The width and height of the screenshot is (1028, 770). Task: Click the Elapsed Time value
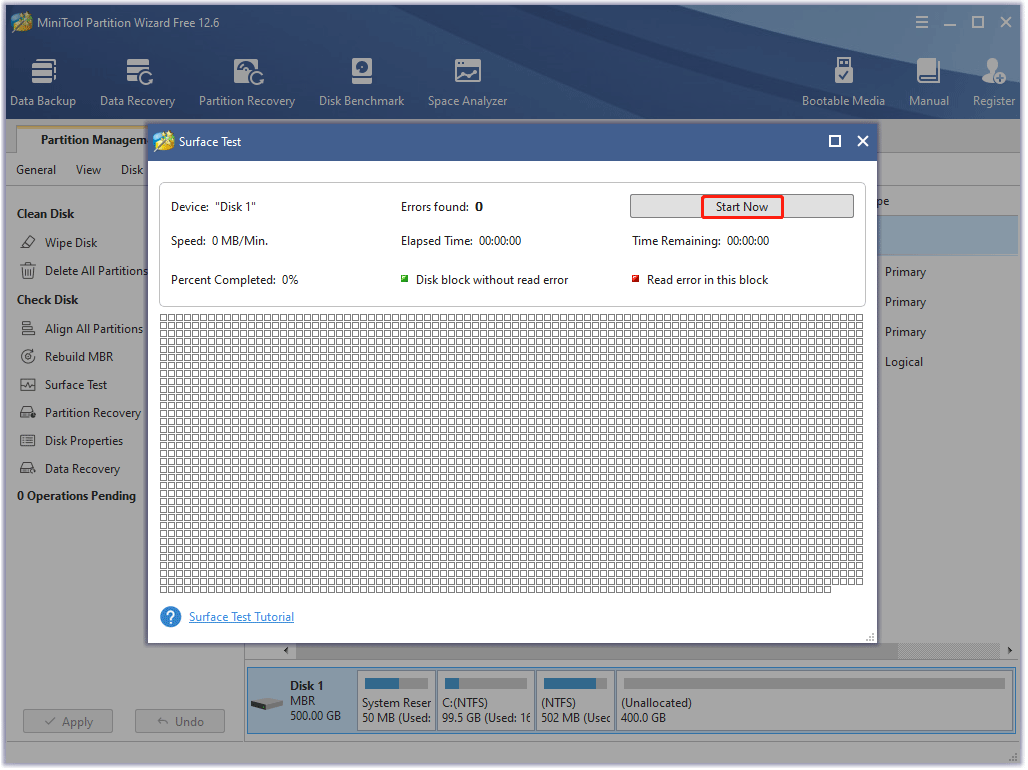click(x=500, y=241)
